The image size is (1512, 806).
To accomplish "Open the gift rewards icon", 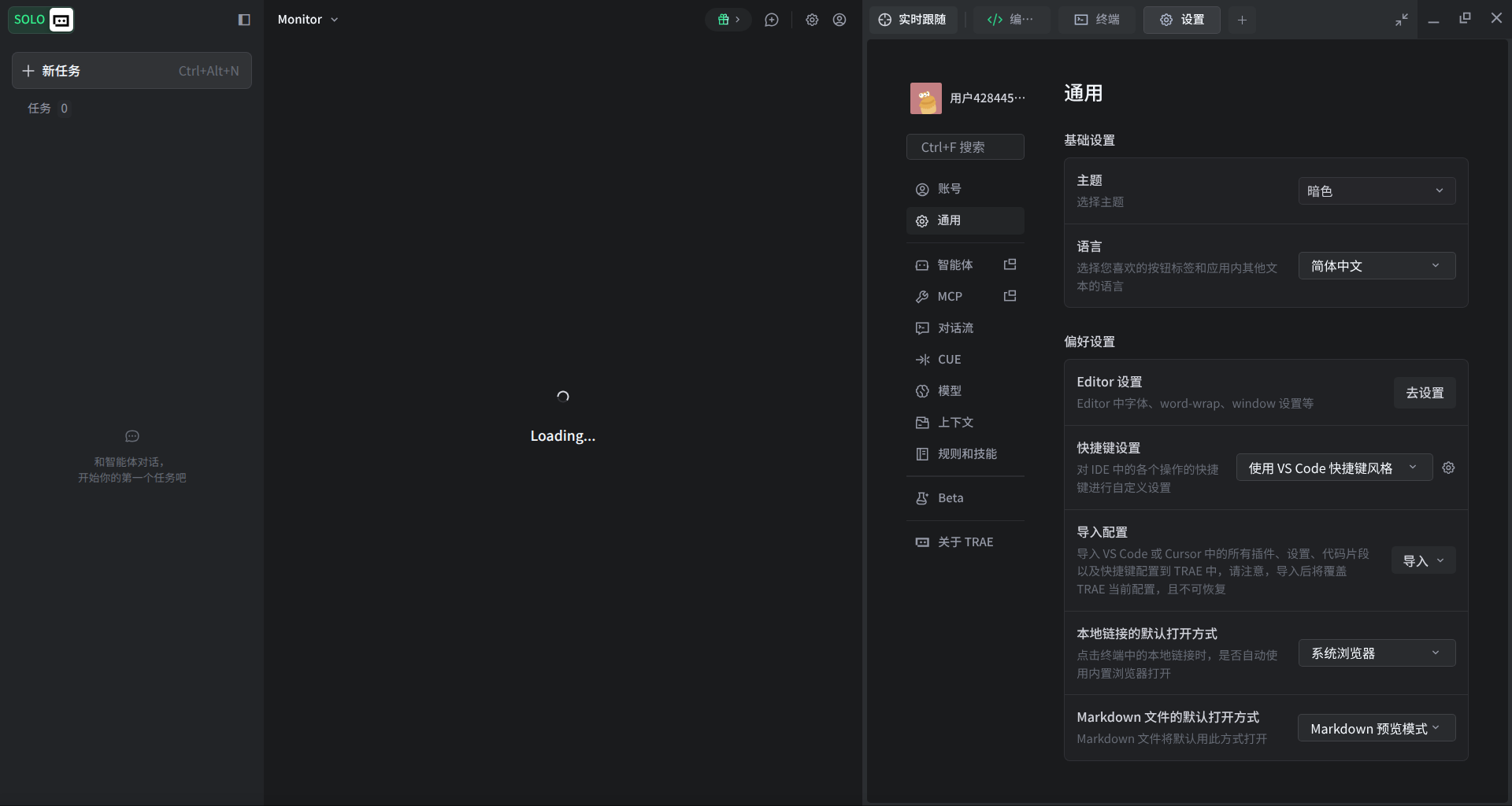I will click(728, 20).
